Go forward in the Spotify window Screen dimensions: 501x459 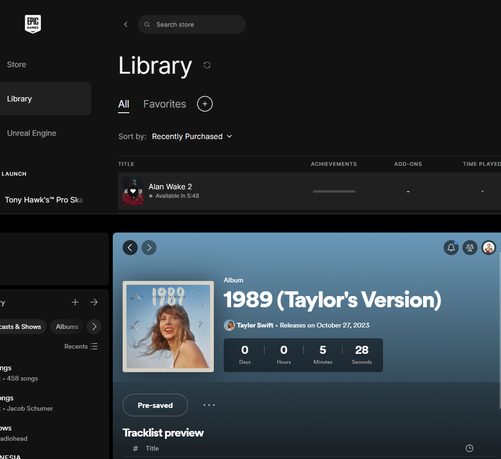point(149,248)
